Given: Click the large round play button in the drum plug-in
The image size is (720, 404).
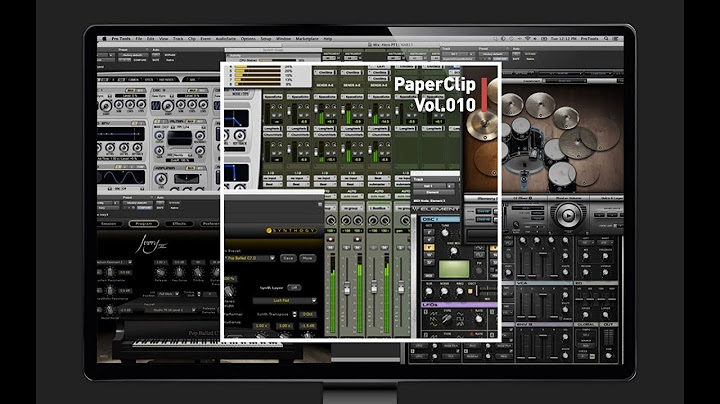Looking at the screenshot, I should pos(568,214).
